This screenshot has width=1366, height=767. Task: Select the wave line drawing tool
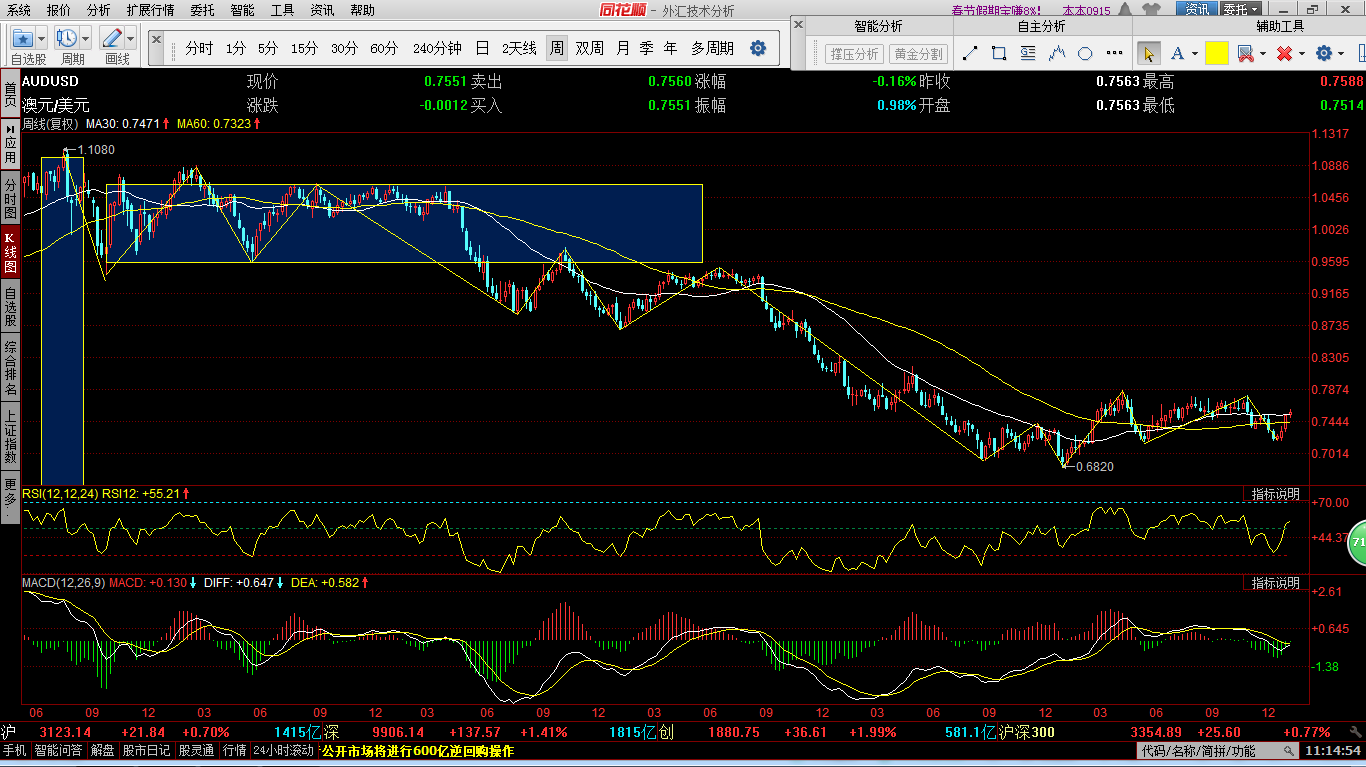click(1057, 53)
